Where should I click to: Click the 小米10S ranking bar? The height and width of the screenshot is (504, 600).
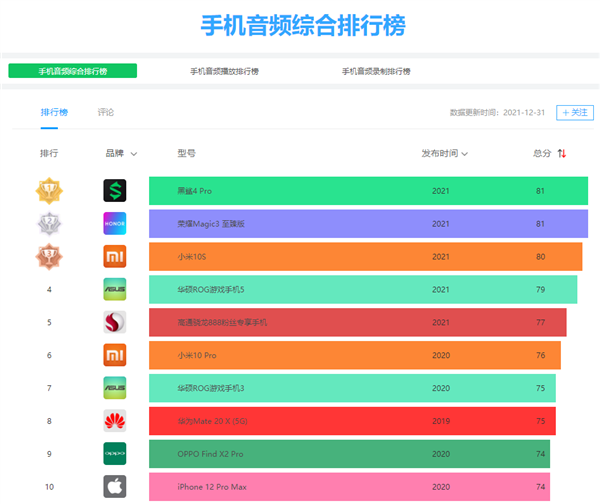tap(366, 256)
